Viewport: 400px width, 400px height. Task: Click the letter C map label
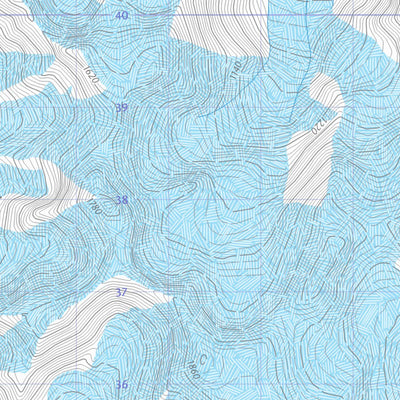203,359
